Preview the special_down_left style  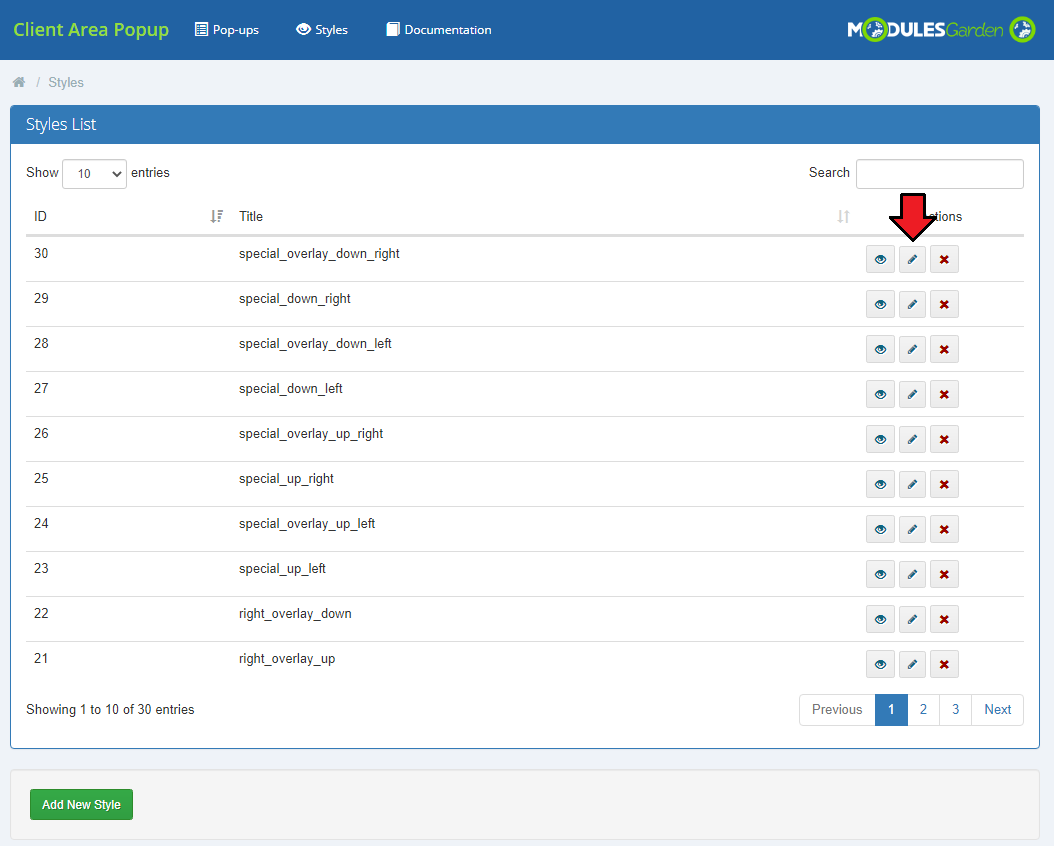pos(880,394)
